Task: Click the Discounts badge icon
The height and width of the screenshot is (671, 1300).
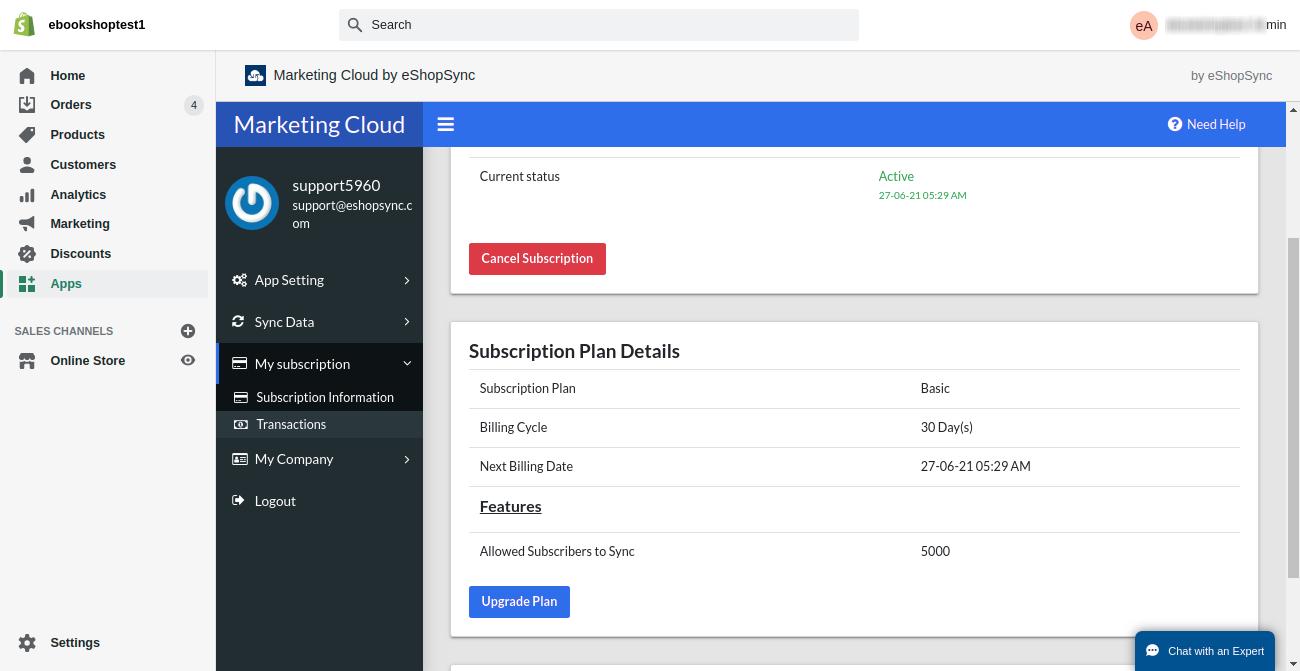Action: point(27,254)
